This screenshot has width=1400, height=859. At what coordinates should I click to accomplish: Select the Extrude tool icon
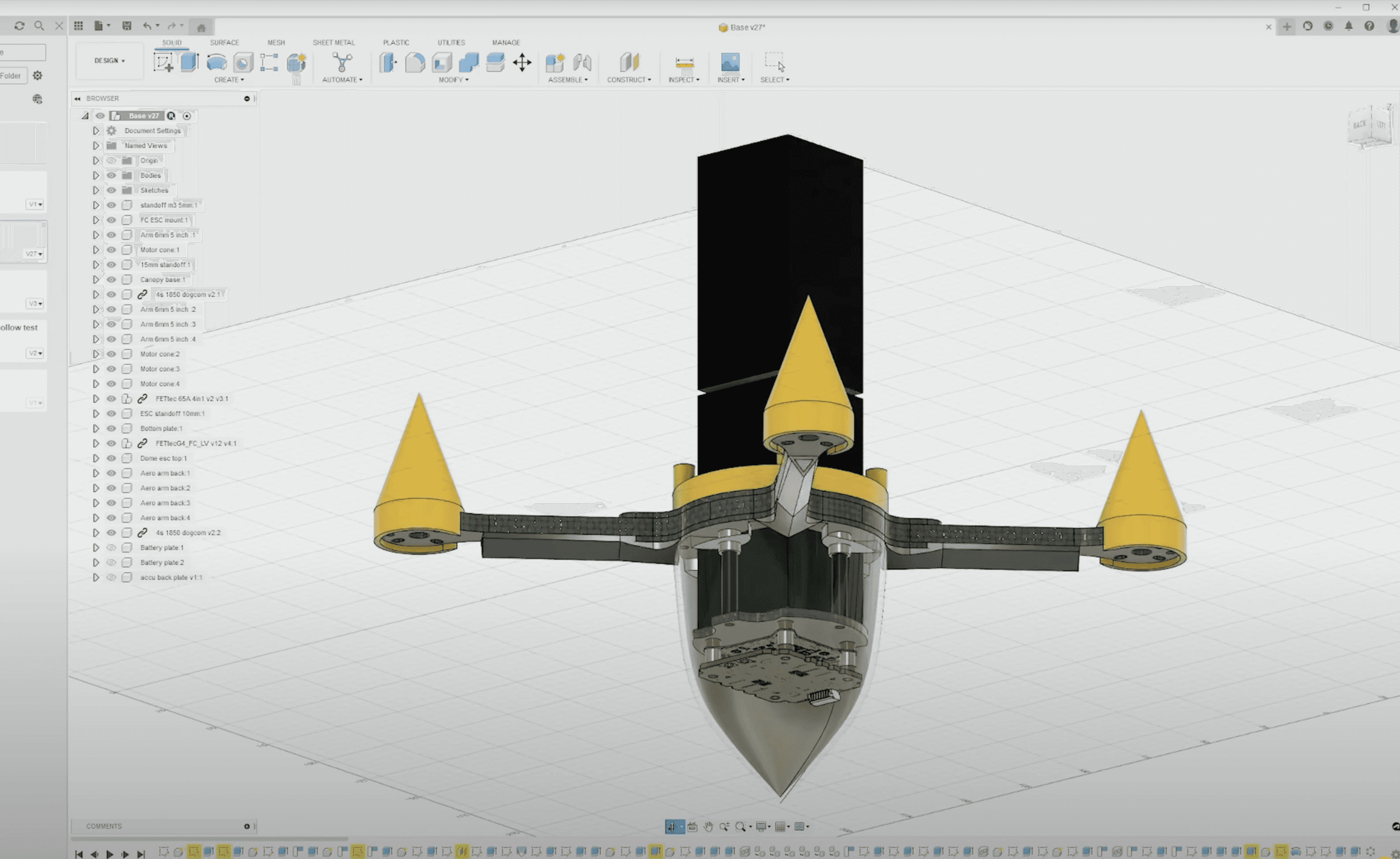click(x=190, y=62)
